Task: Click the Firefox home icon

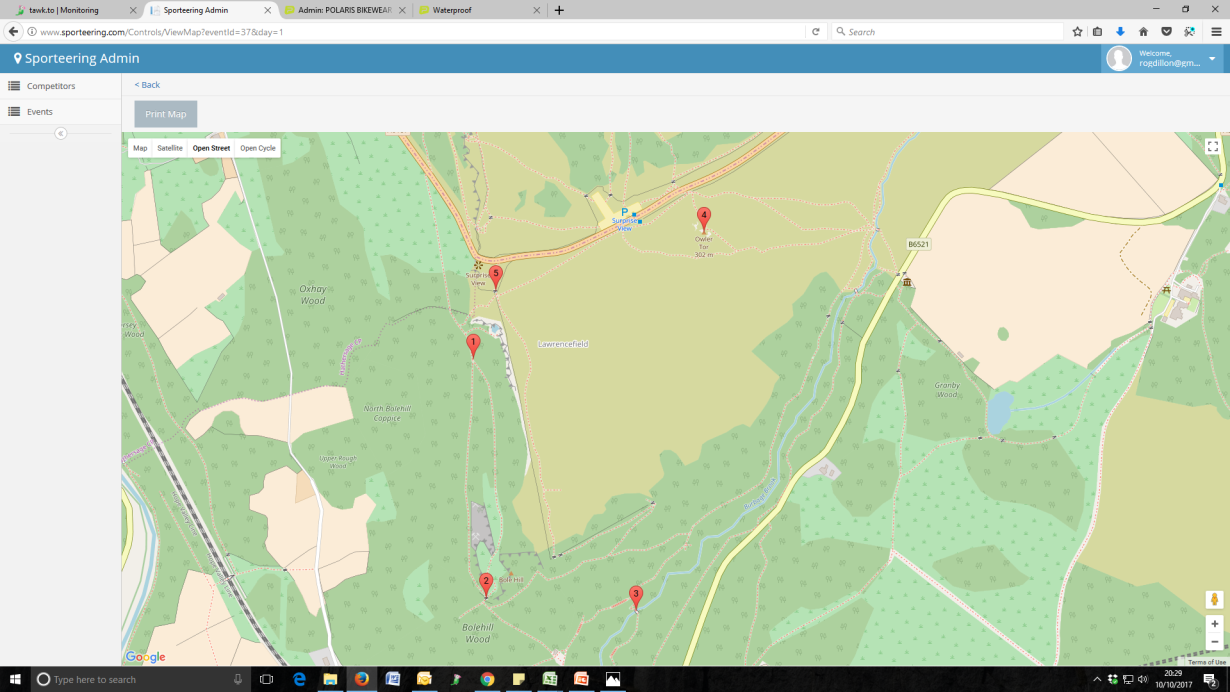Action: [1143, 31]
